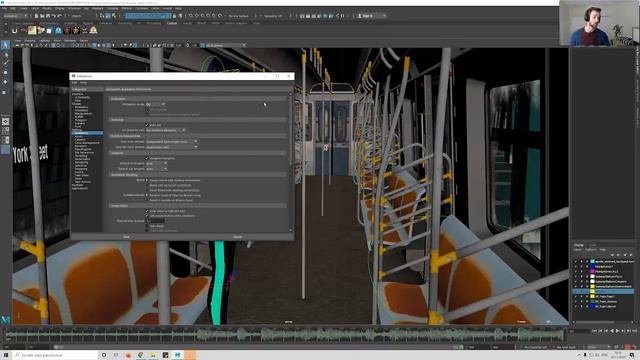Switch to four-view layout icon
Screen dimensions: 640x360
pos(5,131)
